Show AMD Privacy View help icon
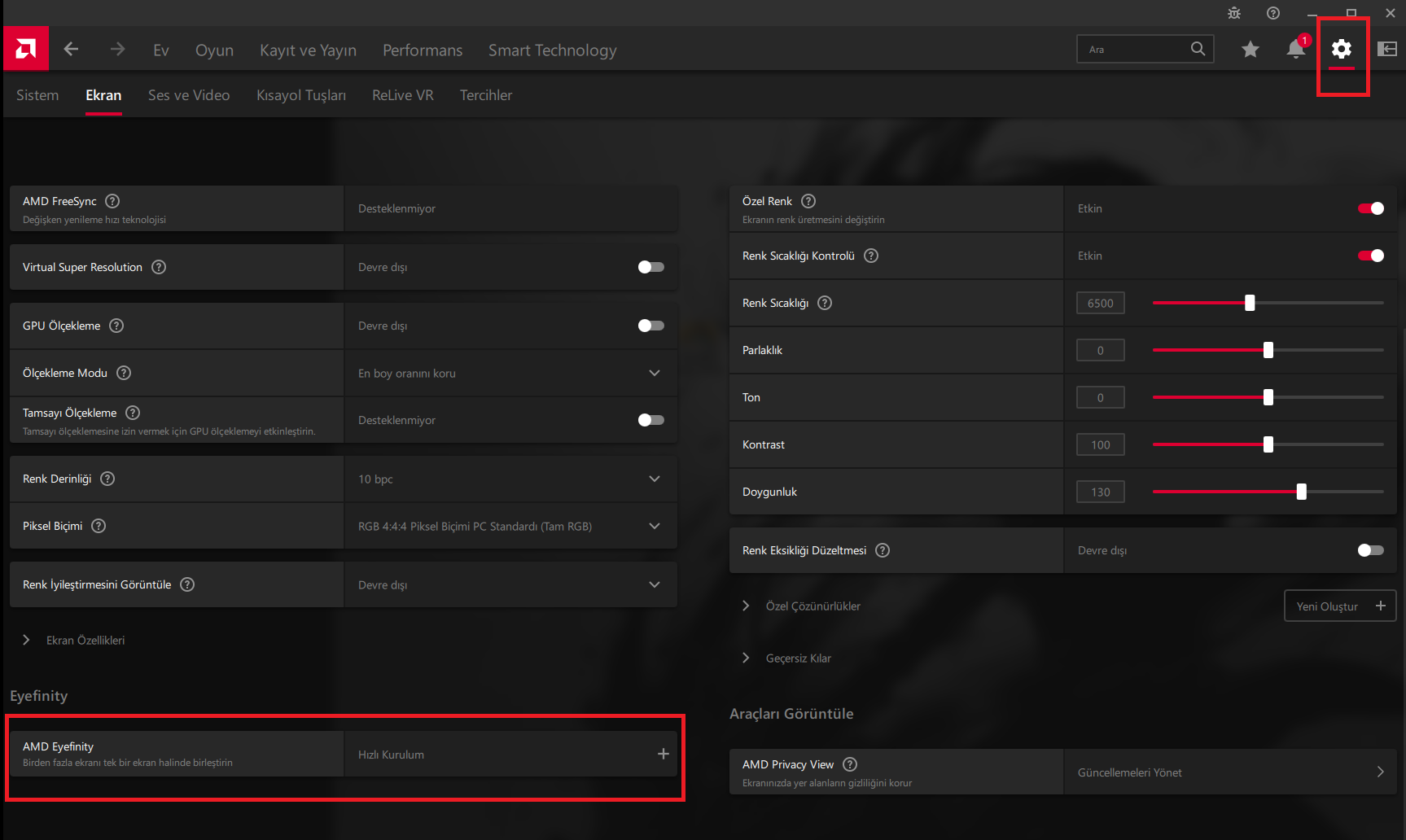Screen dimensions: 1406x840 point(850,764)
